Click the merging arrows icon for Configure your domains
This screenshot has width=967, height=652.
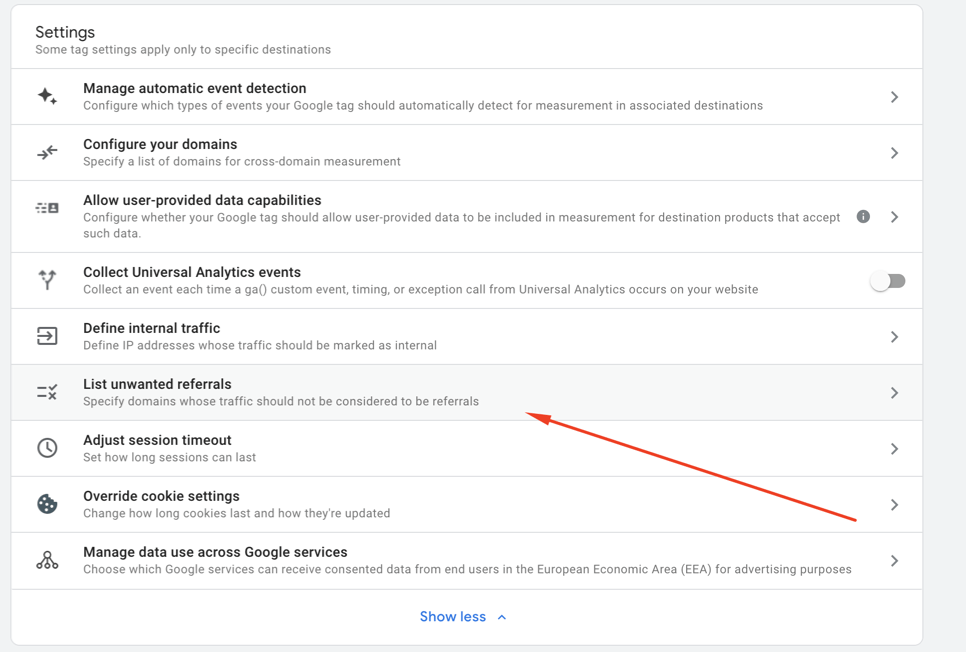pos(47,152)
